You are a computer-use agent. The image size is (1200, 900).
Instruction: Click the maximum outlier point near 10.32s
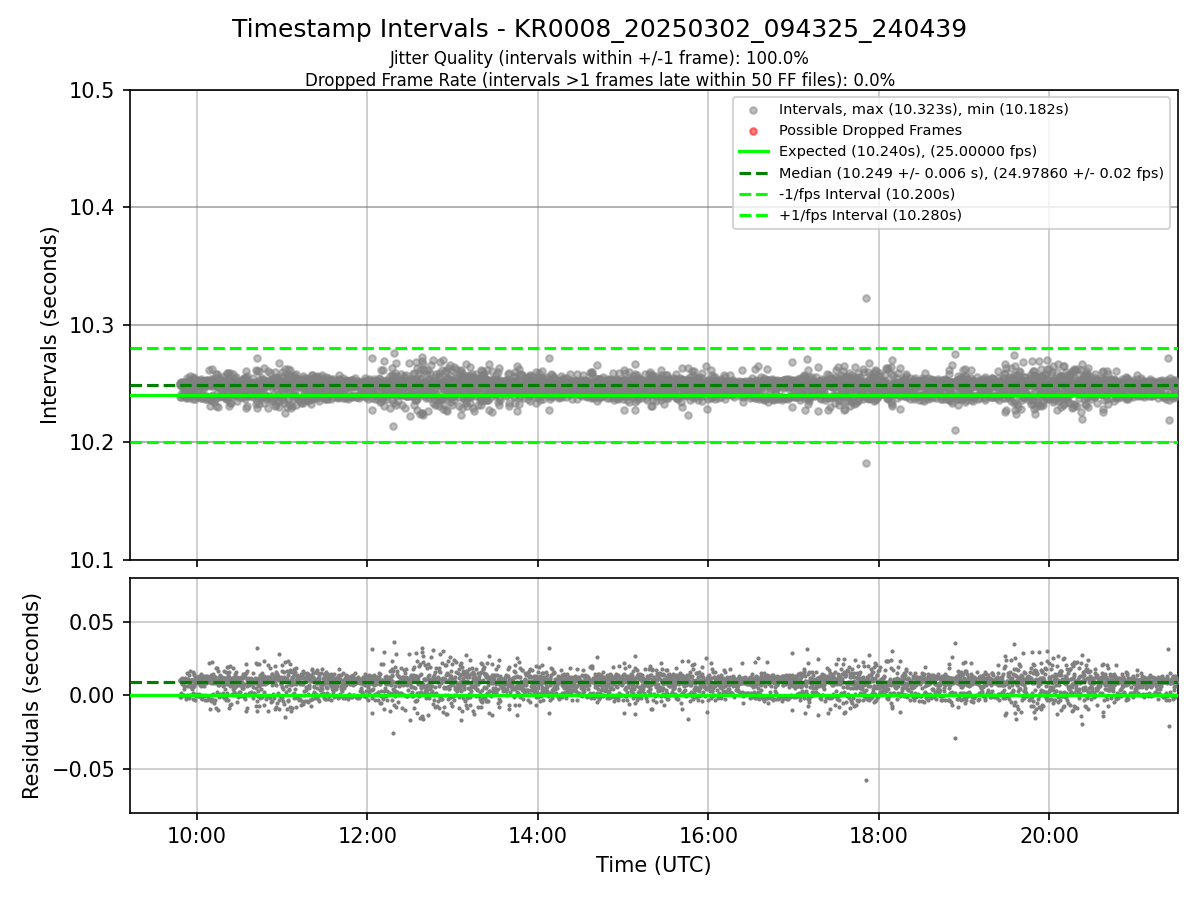pyautogui.click(x=866, y=298)
